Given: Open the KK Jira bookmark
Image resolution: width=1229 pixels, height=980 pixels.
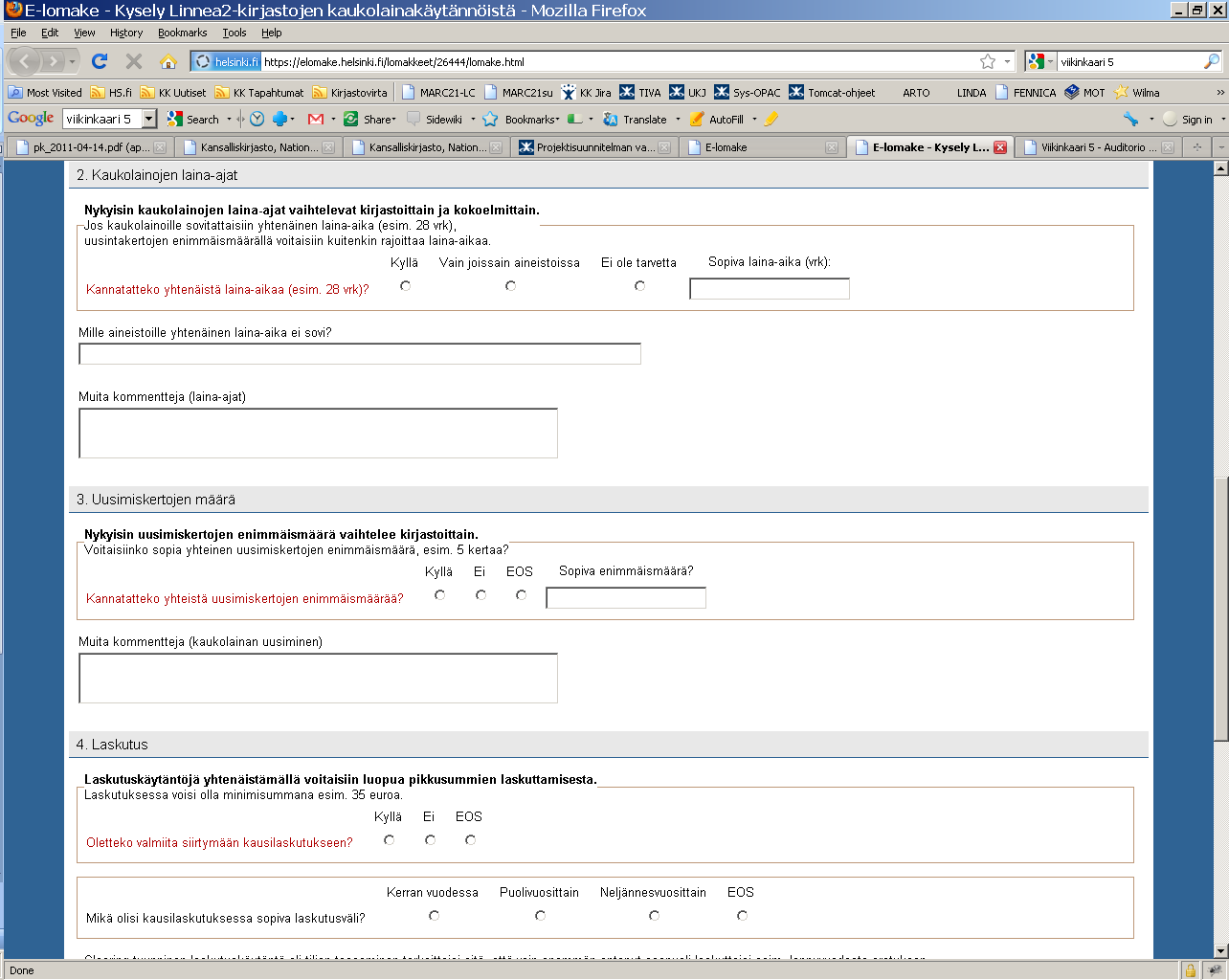Looking at the screenshot, I should click(x=586, y=93).
